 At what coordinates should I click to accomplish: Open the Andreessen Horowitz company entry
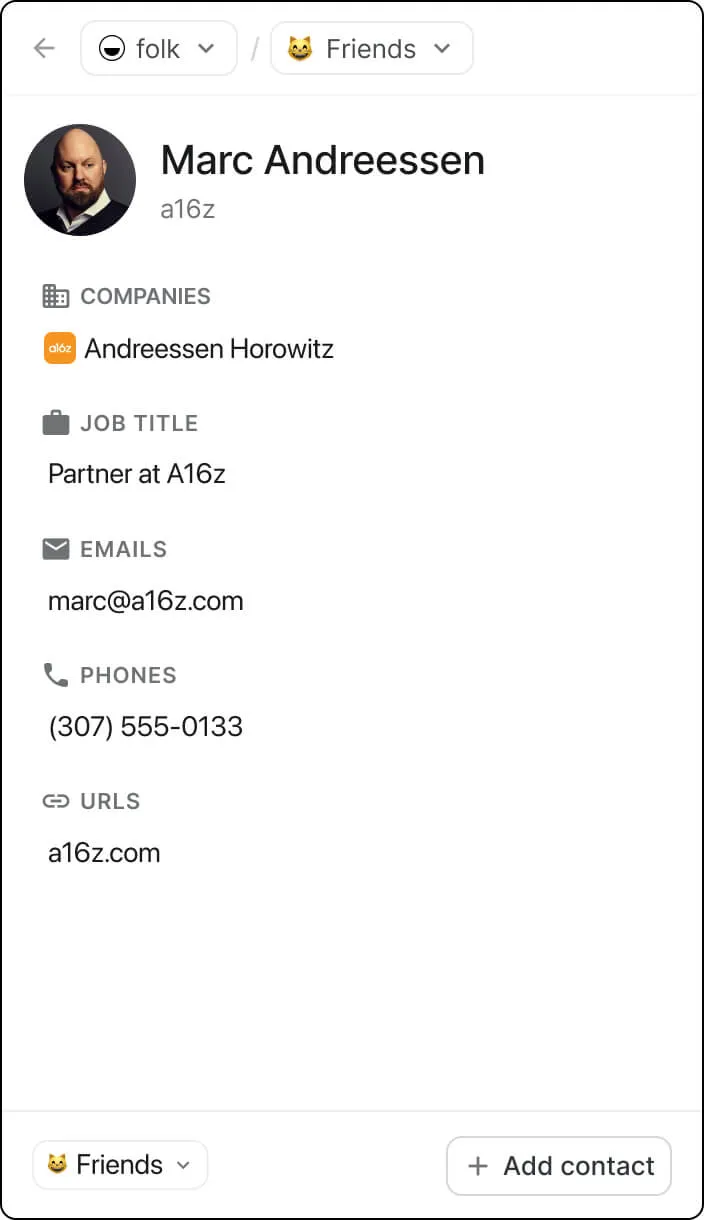(208, 349)
